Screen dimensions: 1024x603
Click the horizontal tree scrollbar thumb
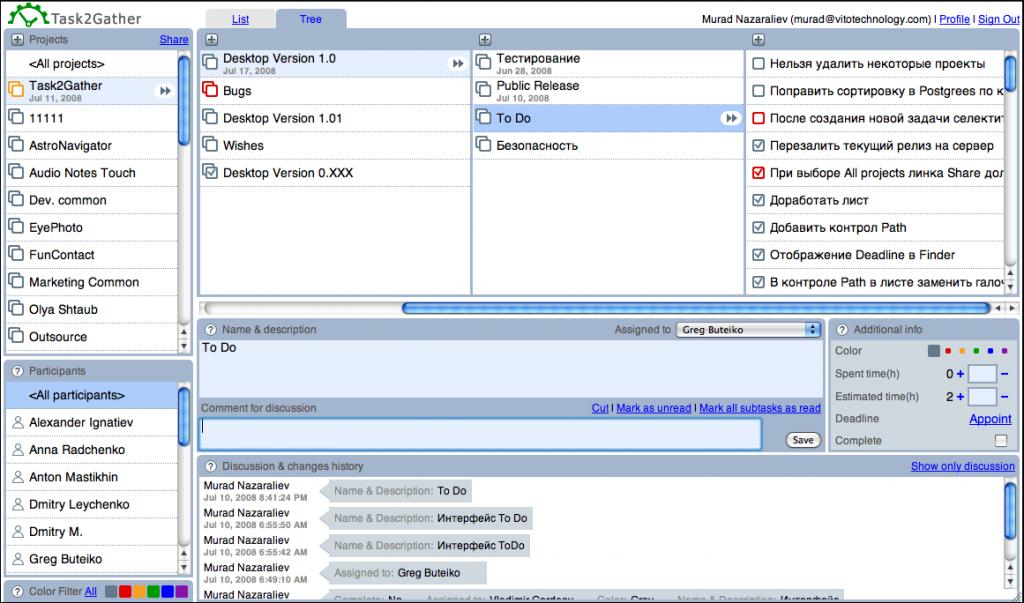(696, 308)
